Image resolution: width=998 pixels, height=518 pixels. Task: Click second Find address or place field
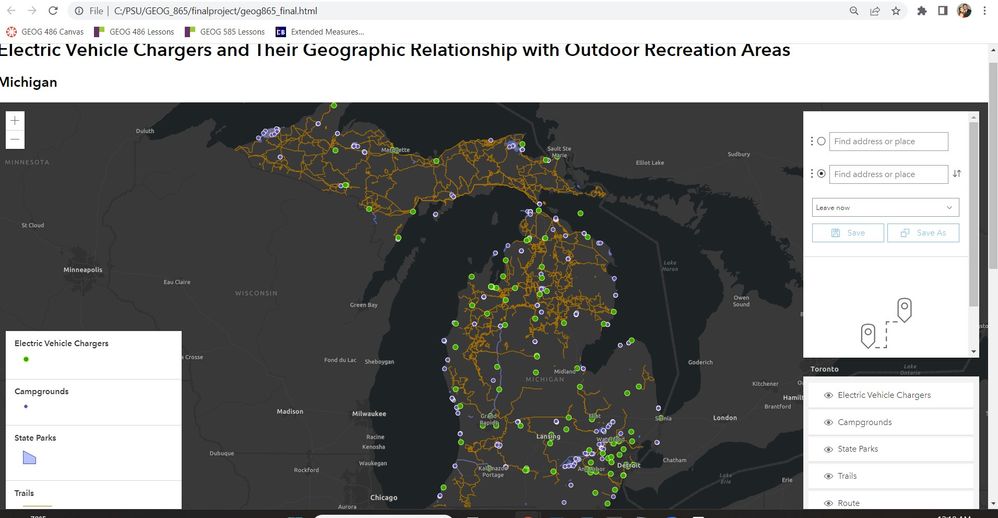pyautogui.click(x=889, y=174)
